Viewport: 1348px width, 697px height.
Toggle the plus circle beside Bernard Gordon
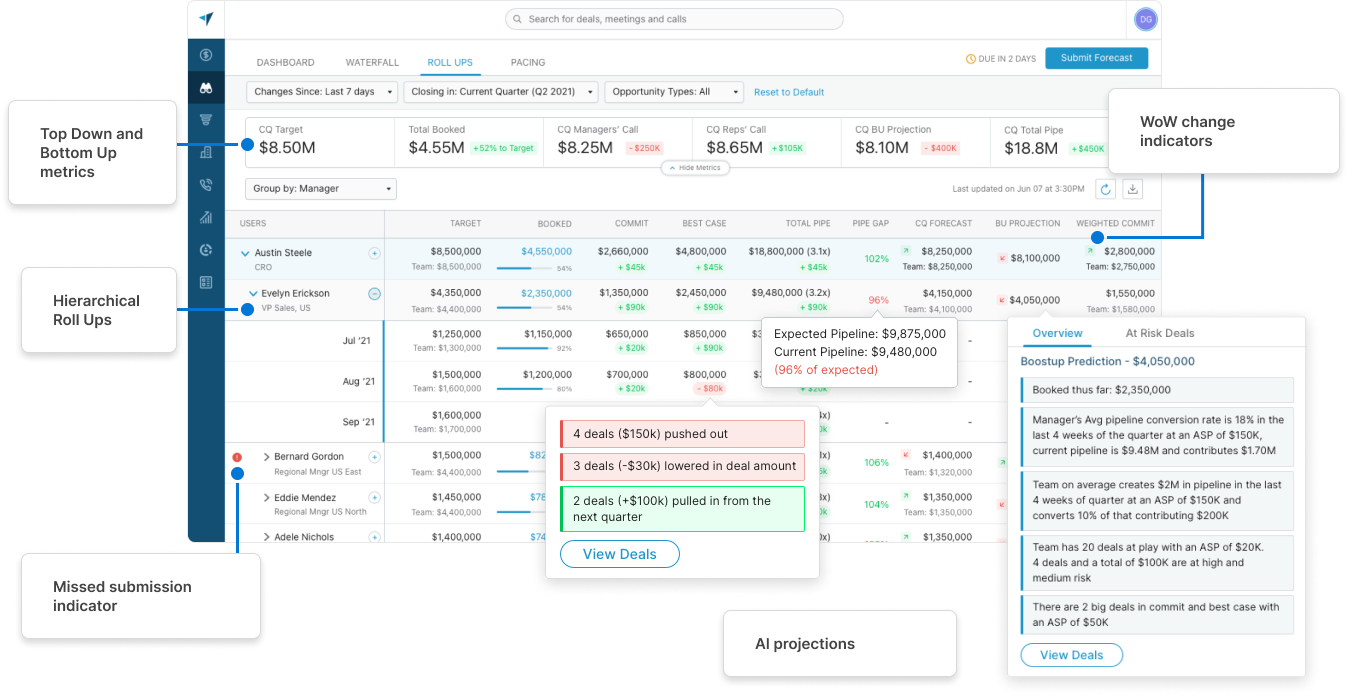pos(374,457)
